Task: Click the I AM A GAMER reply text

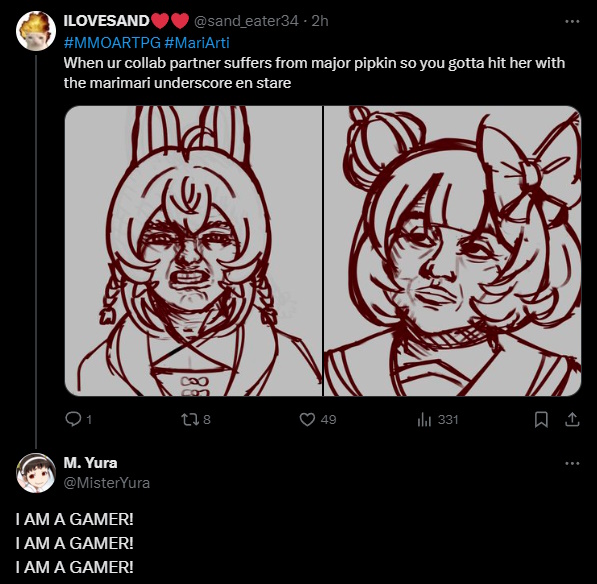Action: coord(75,543)
